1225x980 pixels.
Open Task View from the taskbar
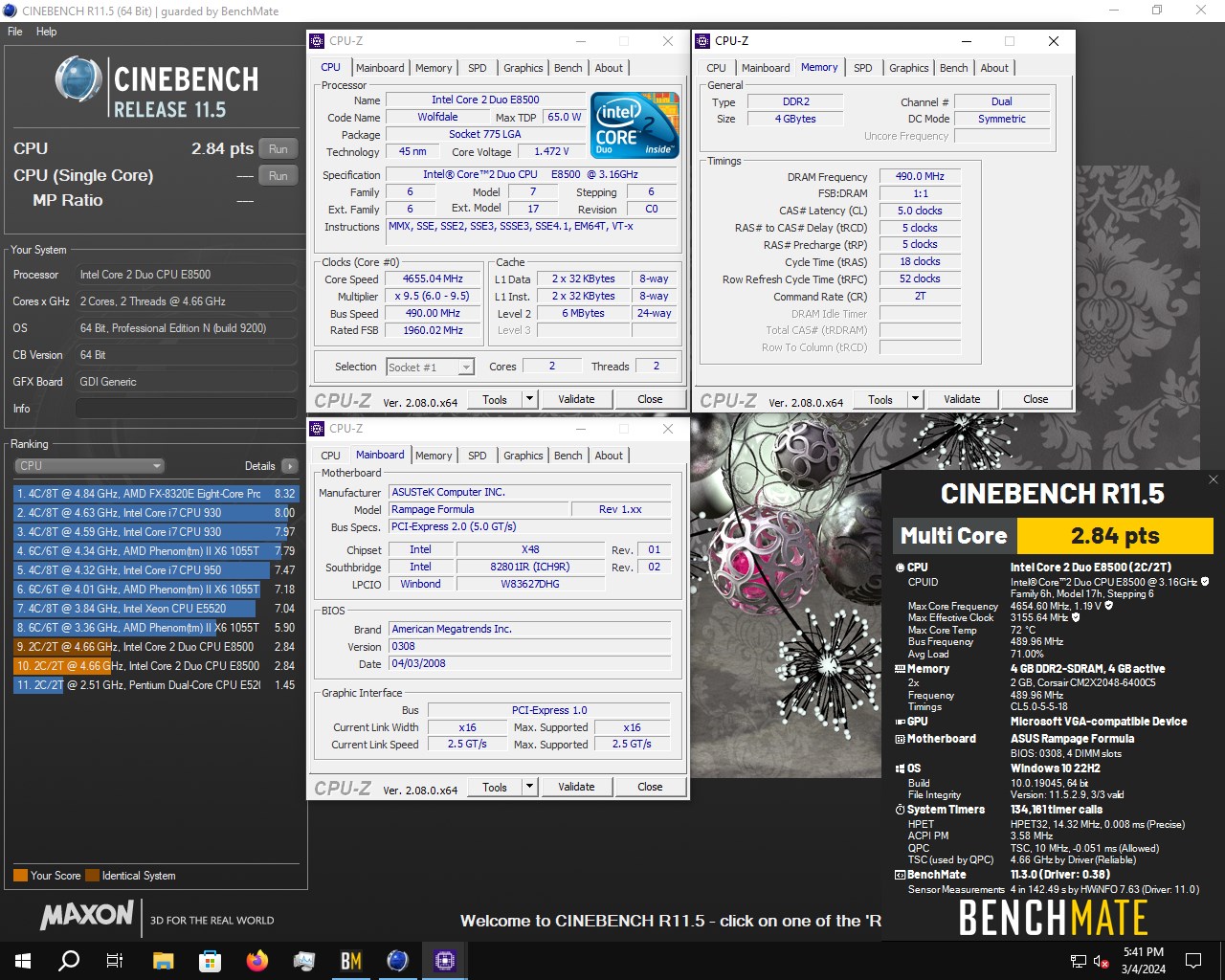click(115, 960)
